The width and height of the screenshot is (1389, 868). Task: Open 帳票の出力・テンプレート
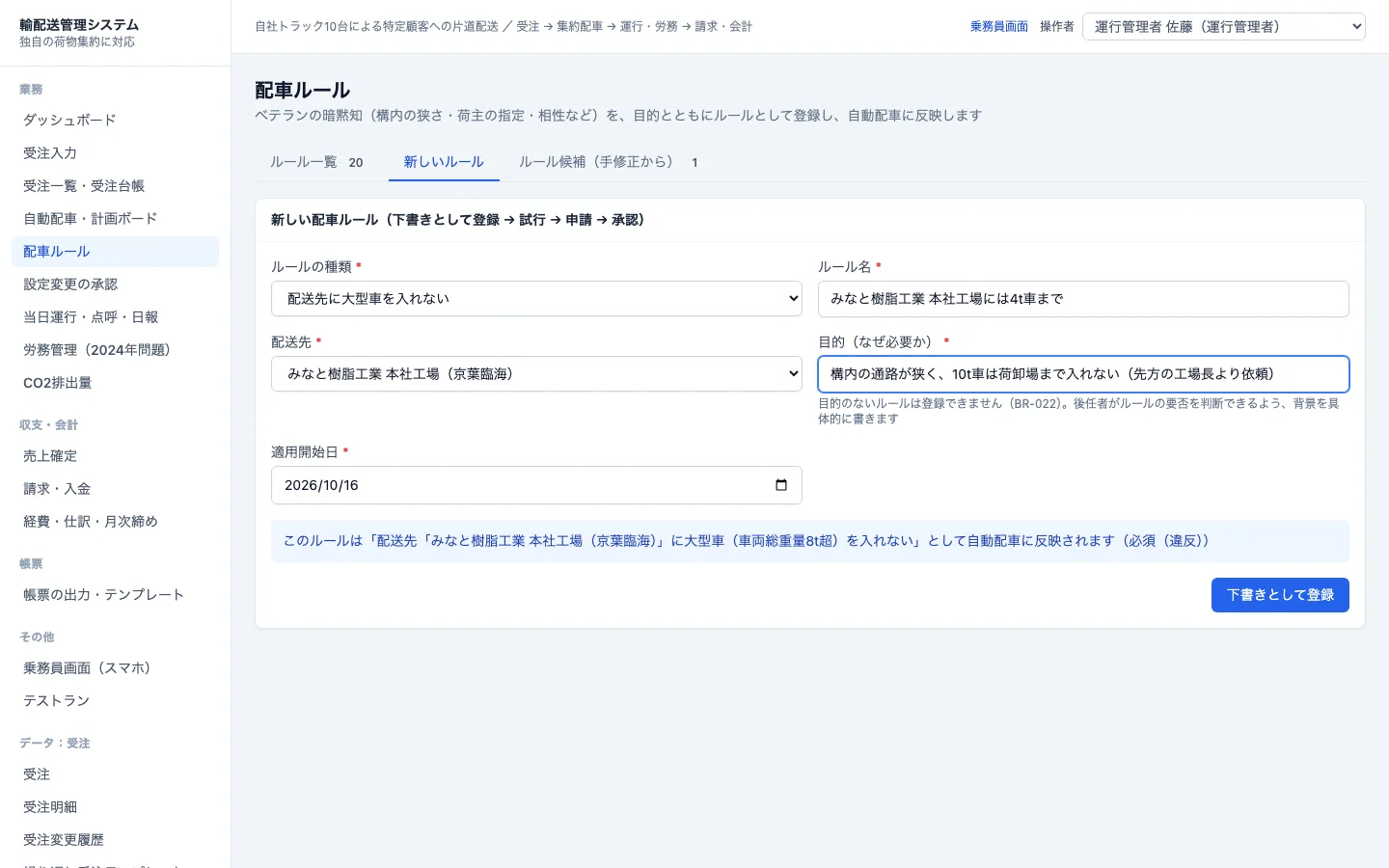(115, 595)
